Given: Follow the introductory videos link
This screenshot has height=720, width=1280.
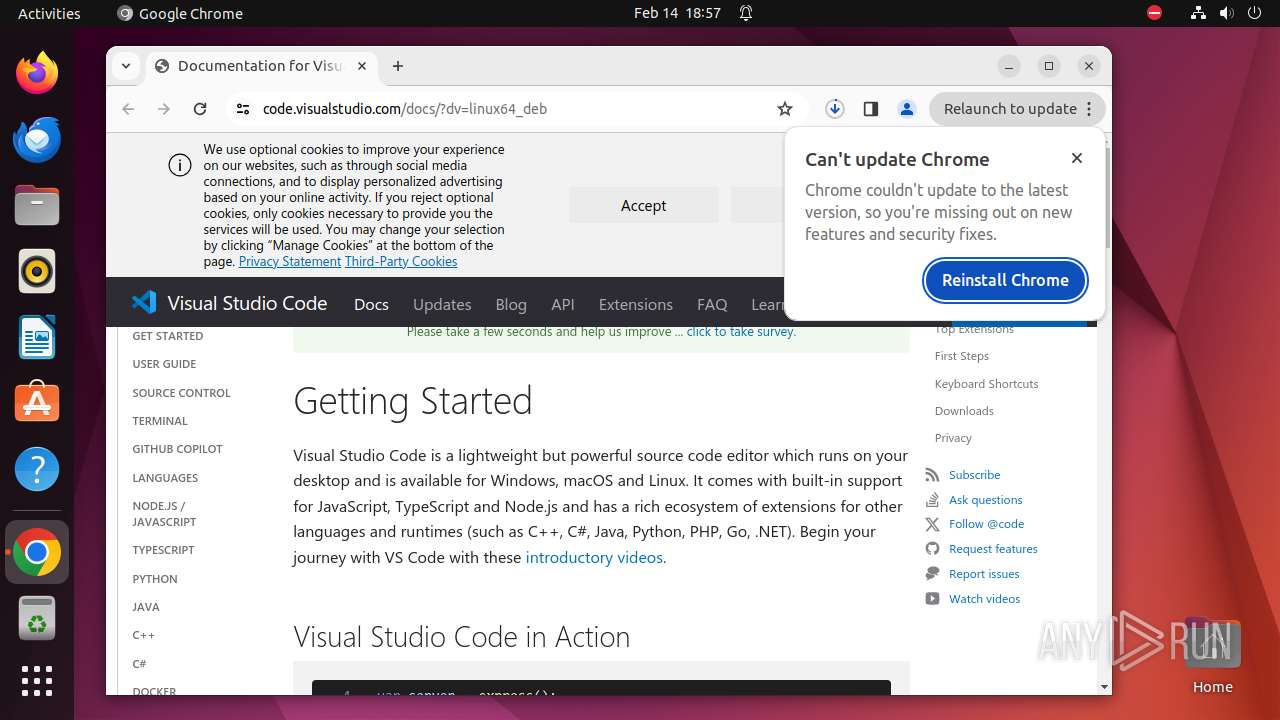Looking at the screenshot, I should coord(594,557).
